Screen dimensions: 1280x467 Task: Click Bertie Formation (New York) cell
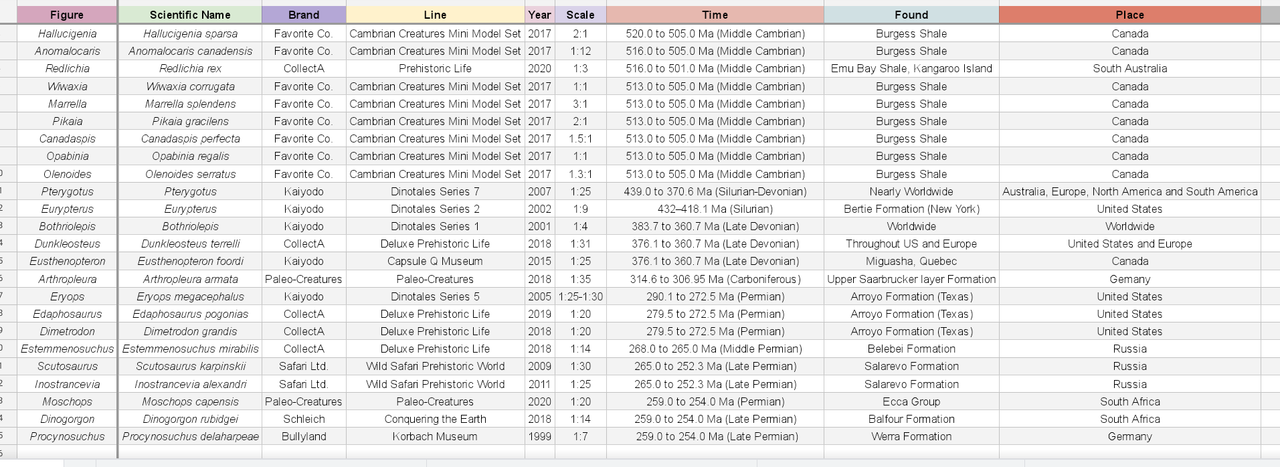tap(911, 209)
